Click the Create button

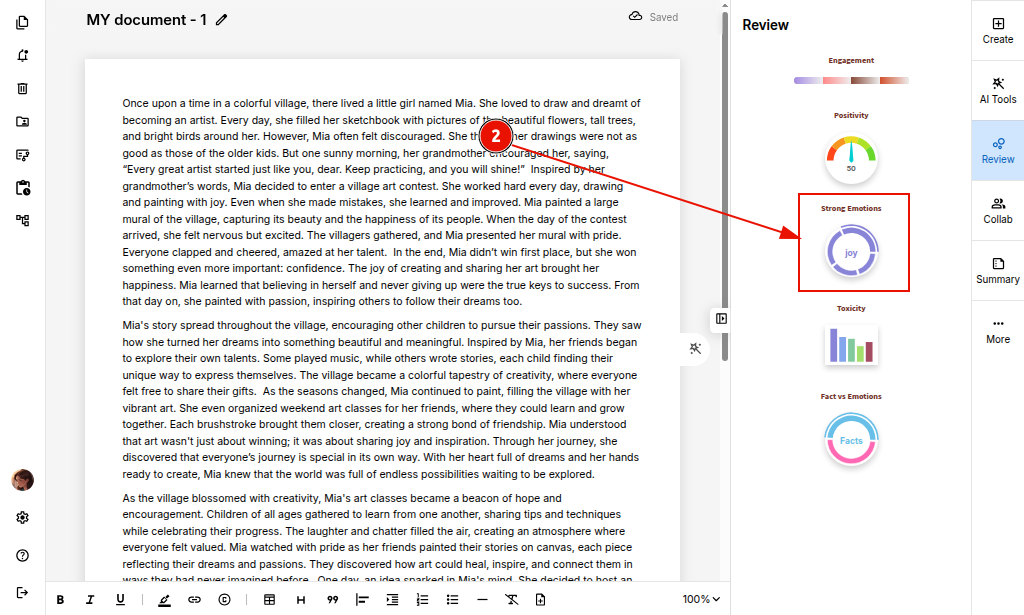click(x=997, y=30)
